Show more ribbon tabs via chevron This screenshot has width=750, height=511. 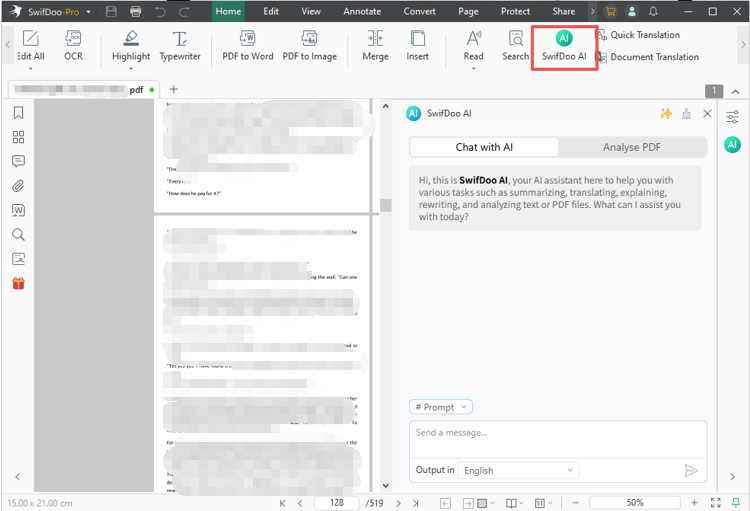click(x=593, y=11)
